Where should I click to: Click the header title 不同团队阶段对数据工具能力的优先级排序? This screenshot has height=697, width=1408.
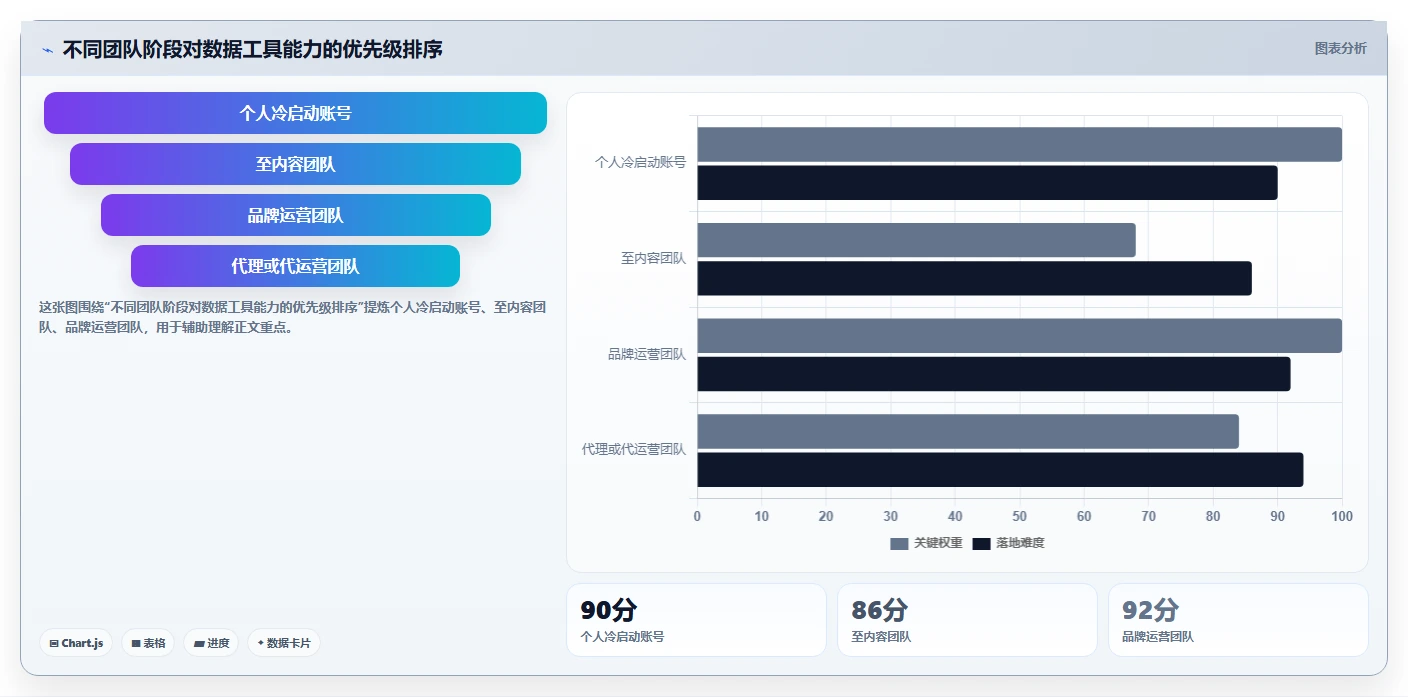tap(252, 49)
